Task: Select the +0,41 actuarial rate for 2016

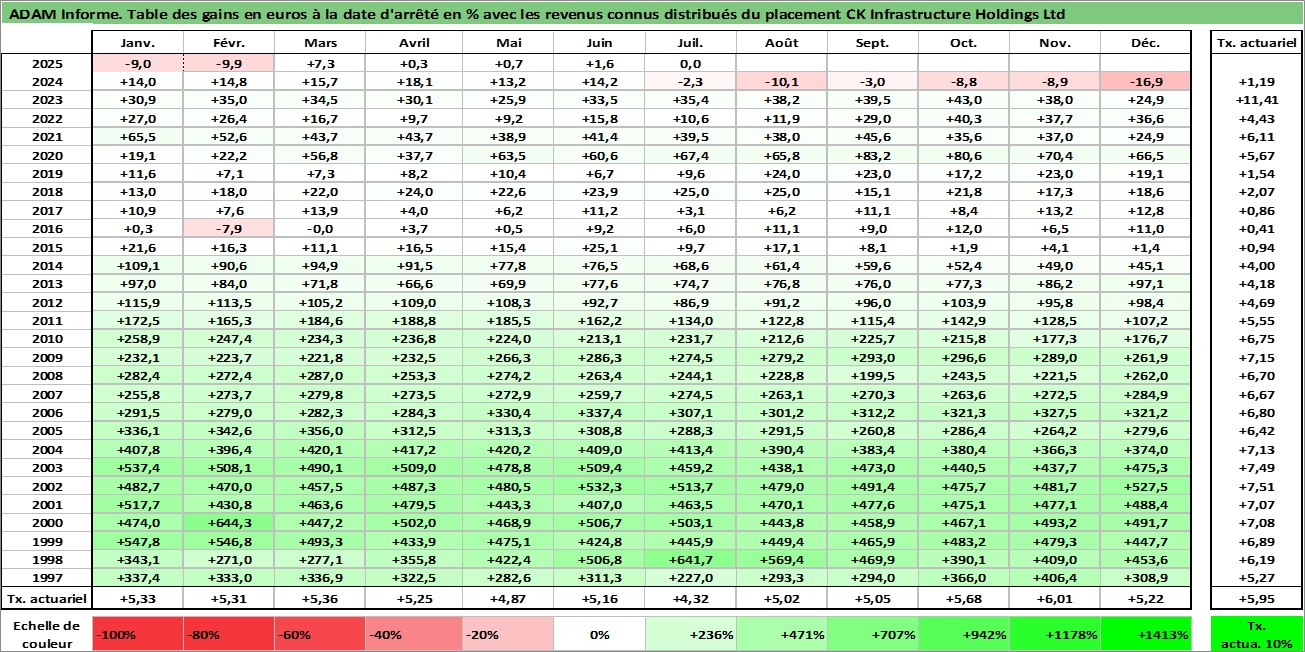Action: tap(1256, 228)
